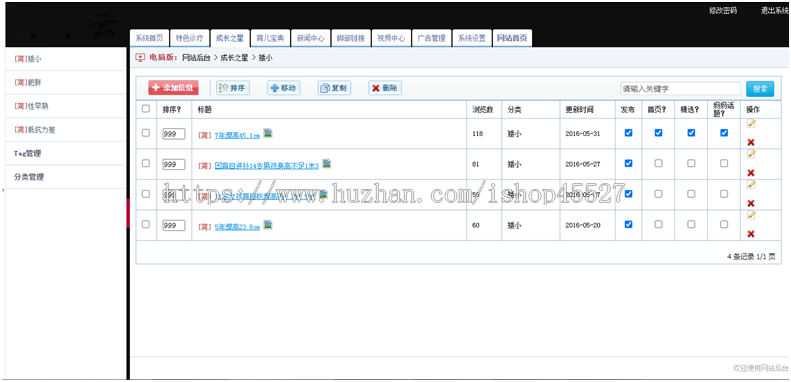Uncheck 妈妈话题 for the 2016-05-31 article
Viewport: 791px width, 382px height.
pos(724,133)
